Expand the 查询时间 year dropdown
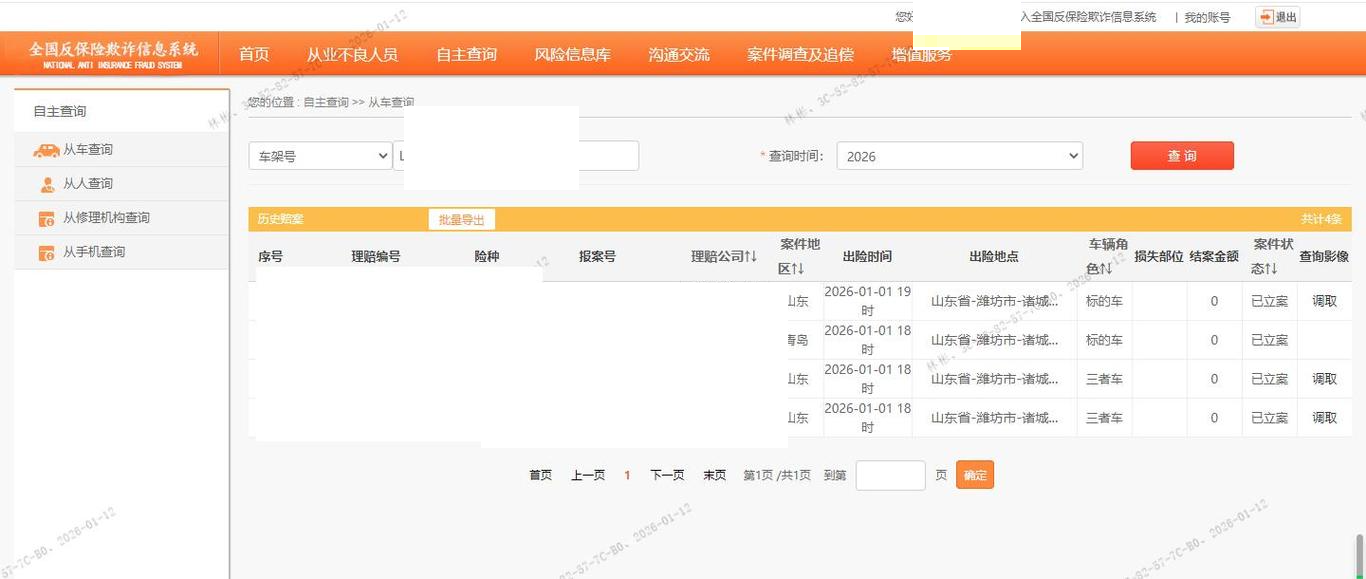 click(959, 156)
